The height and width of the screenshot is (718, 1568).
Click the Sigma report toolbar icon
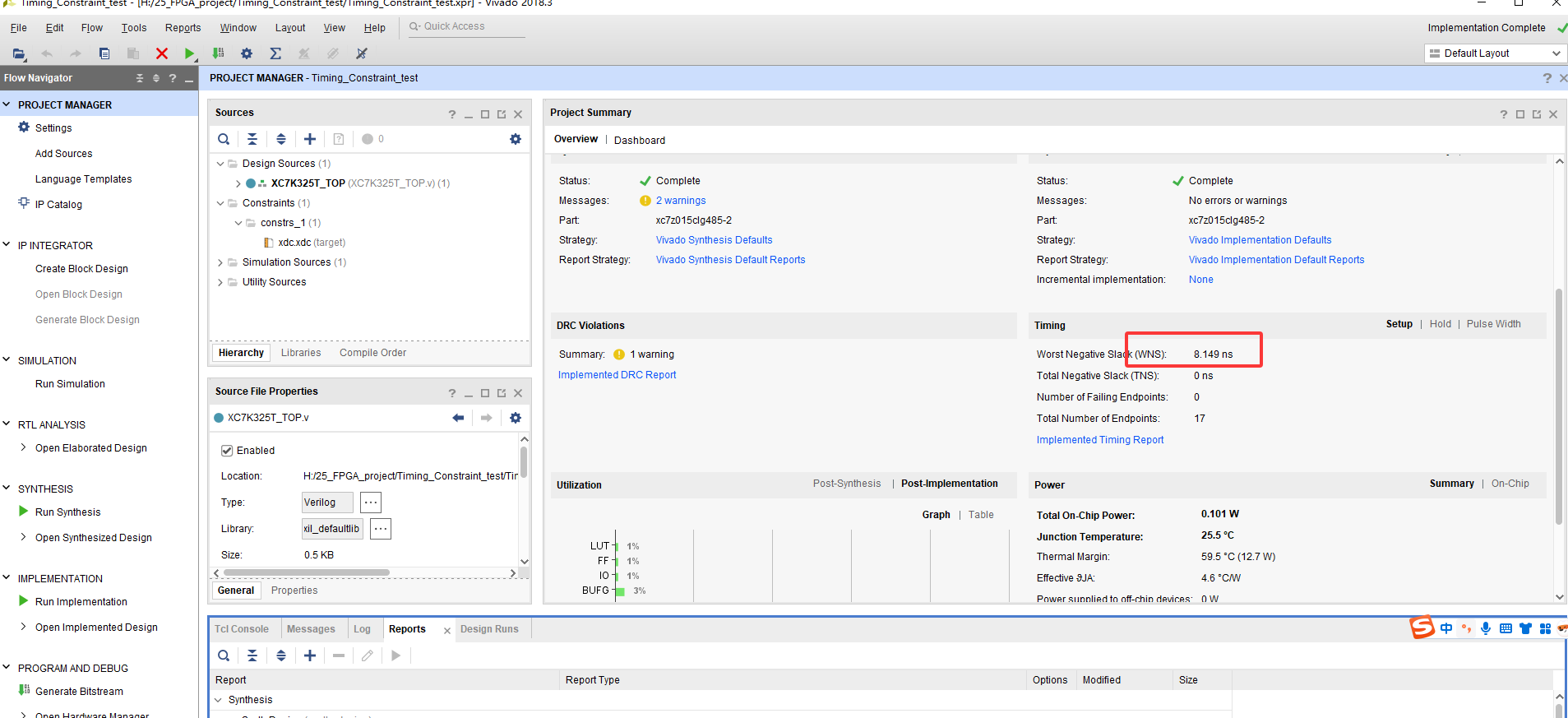click(275, 53)
